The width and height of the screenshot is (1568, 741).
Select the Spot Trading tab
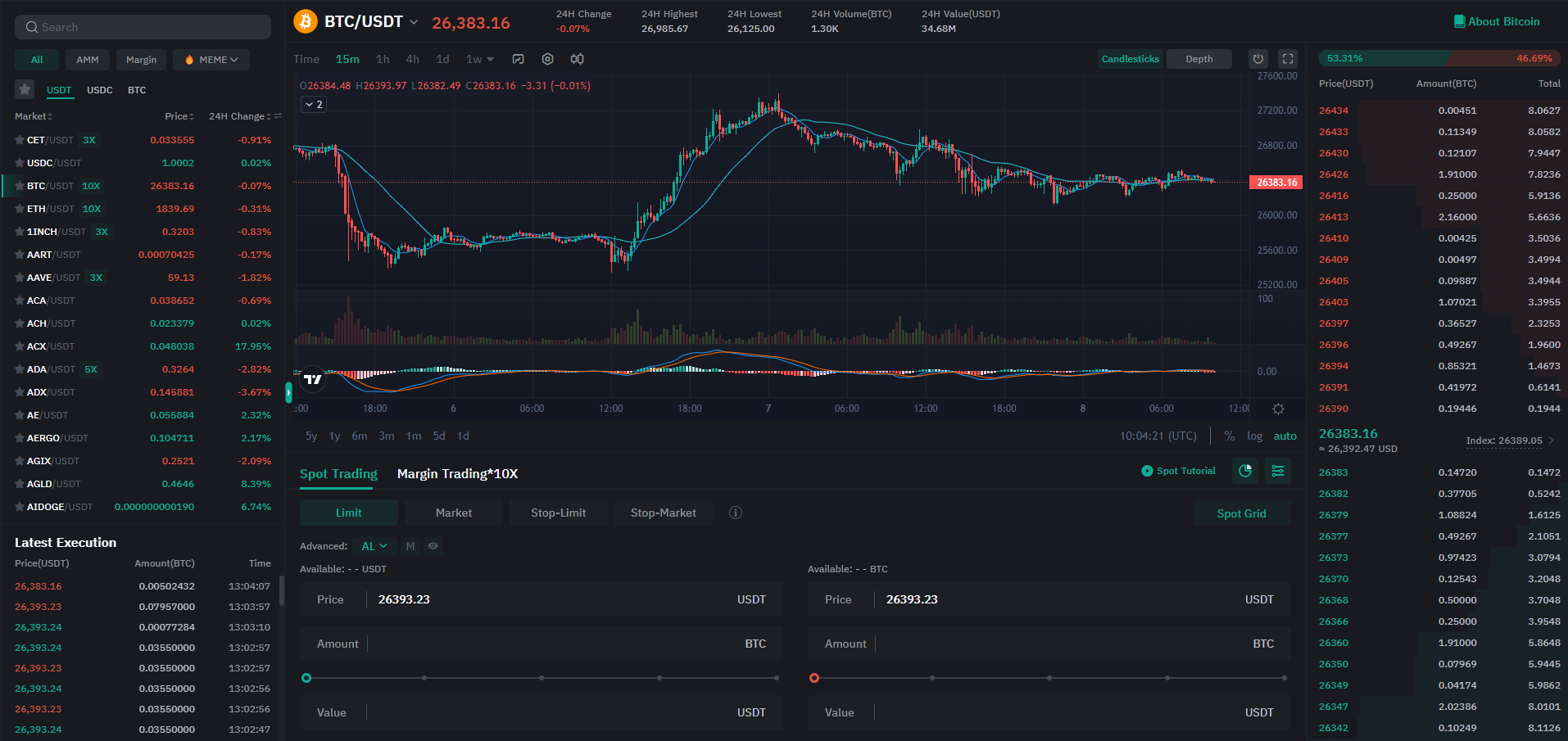pyautogui.click(x=338, y=474)
